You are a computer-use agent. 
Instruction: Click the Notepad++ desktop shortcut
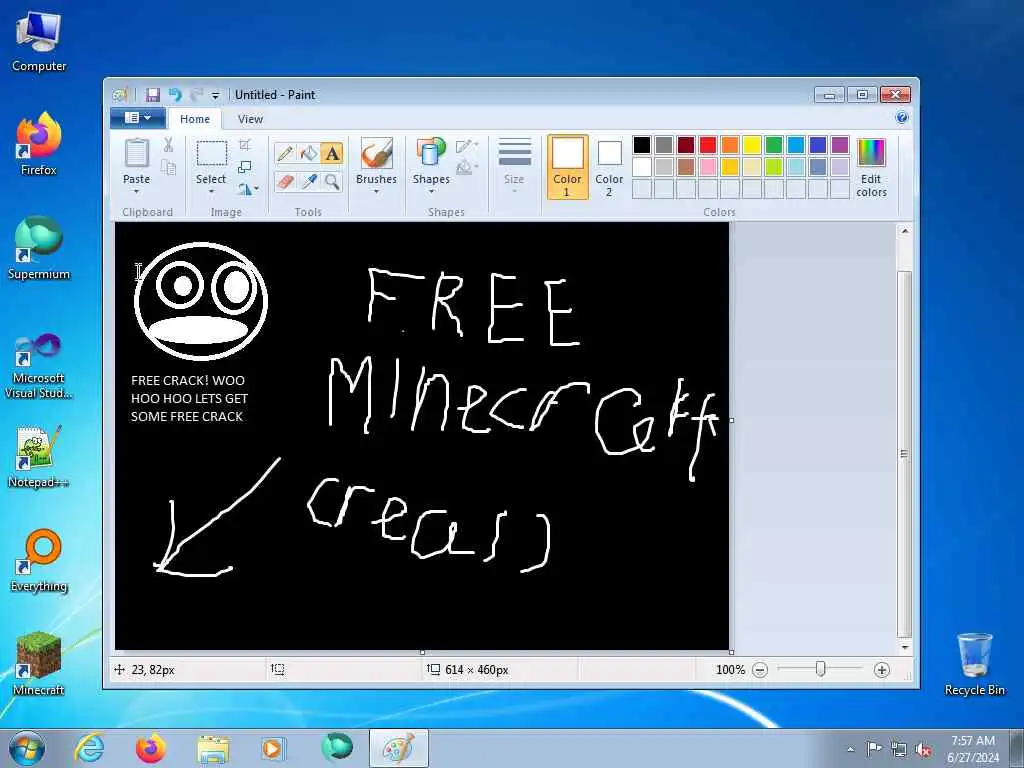coord(39,456)
